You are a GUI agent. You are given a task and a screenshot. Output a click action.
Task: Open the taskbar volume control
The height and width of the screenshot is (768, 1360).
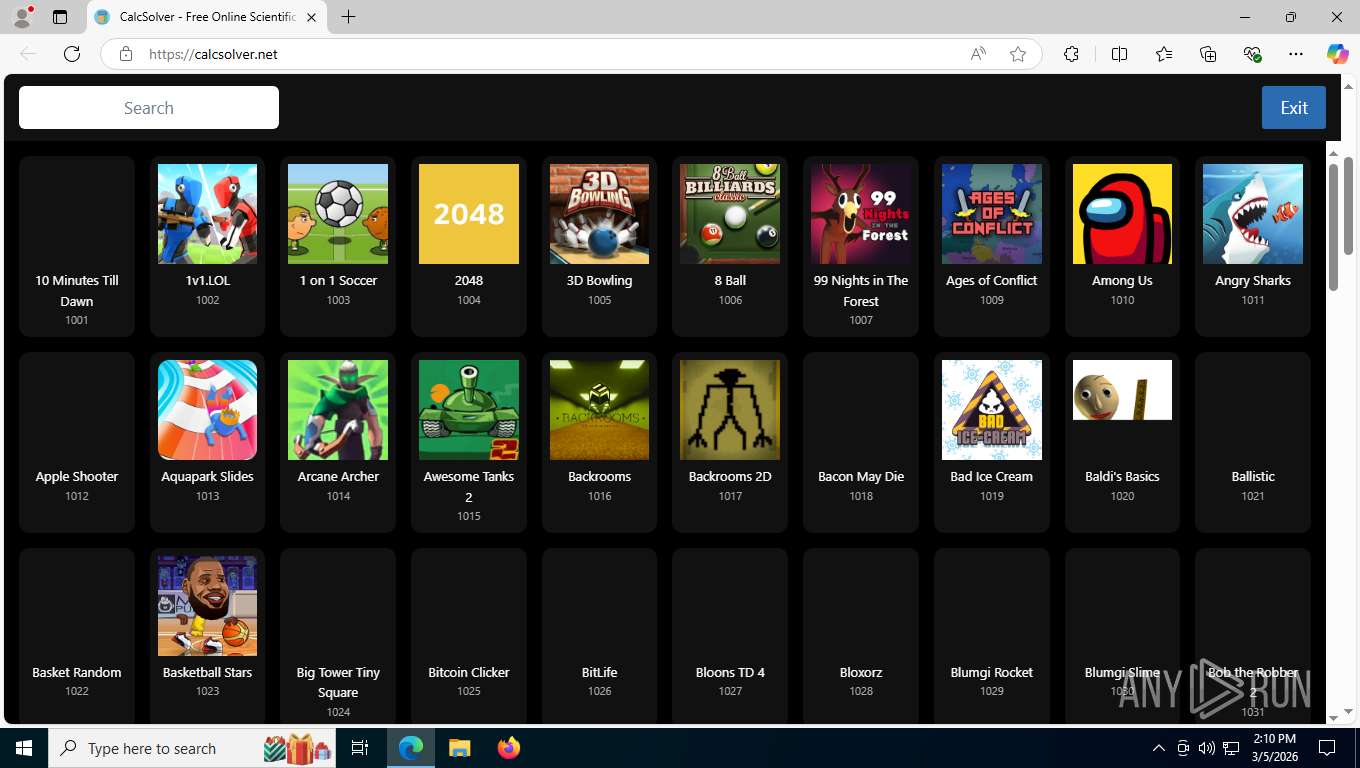1207,748
